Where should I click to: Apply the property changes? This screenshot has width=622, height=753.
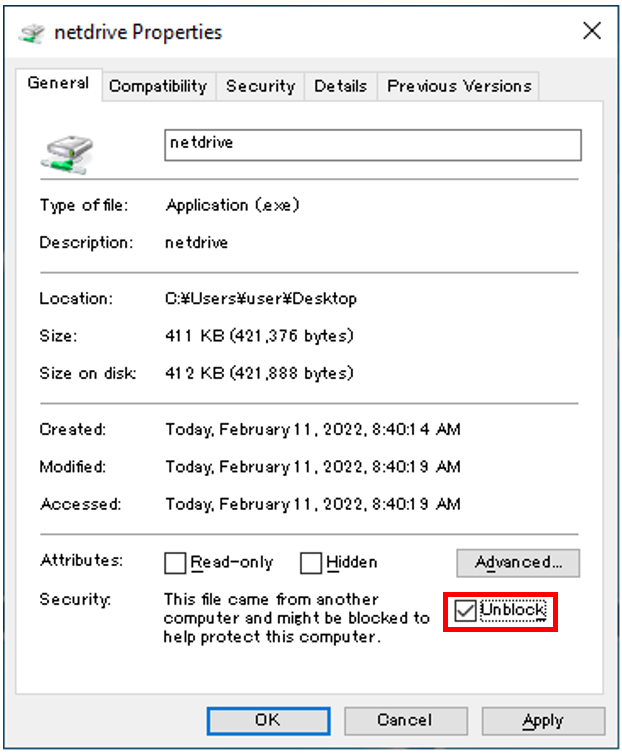click(x=542, y=720)
